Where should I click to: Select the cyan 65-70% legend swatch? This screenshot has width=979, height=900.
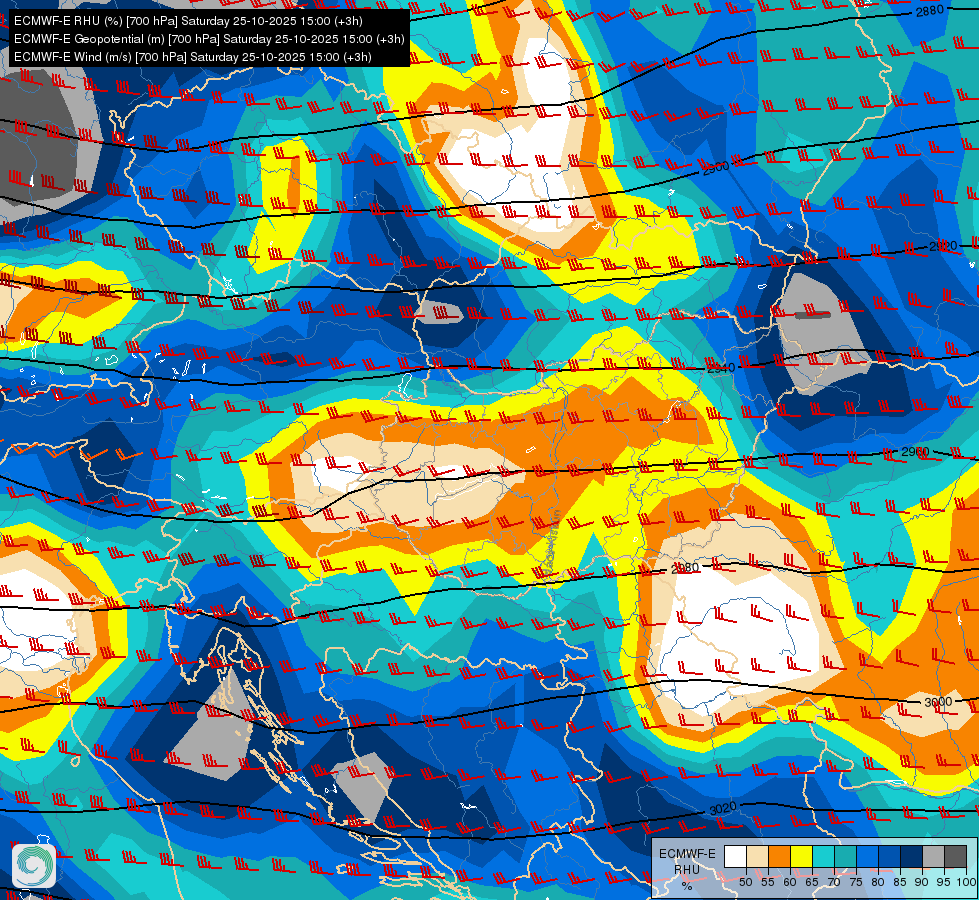point(824,856)
